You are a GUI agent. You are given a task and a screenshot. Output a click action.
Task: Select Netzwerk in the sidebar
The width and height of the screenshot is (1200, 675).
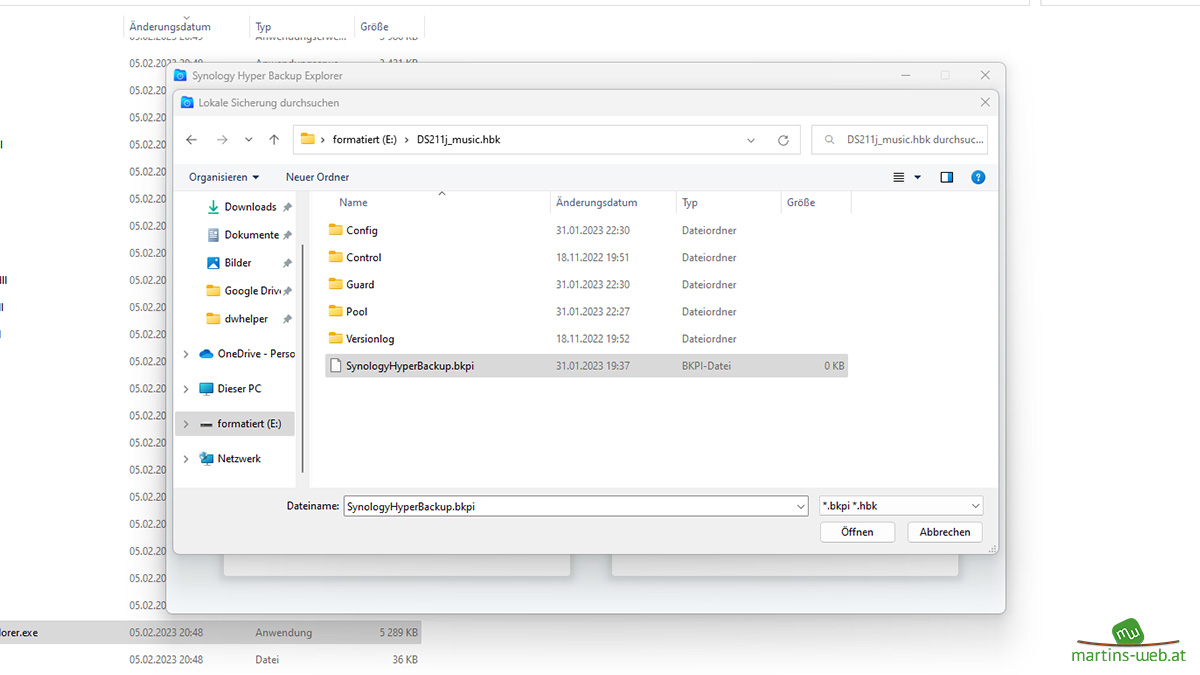click(230, 458)
